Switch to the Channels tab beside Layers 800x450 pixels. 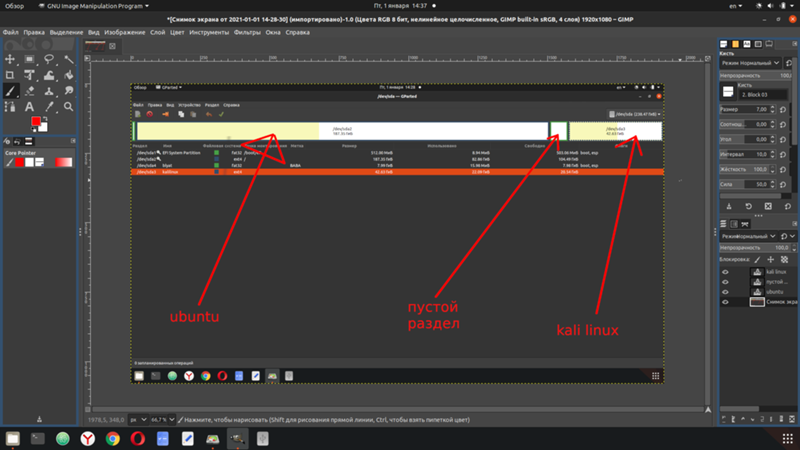click(x=734, y=224)
